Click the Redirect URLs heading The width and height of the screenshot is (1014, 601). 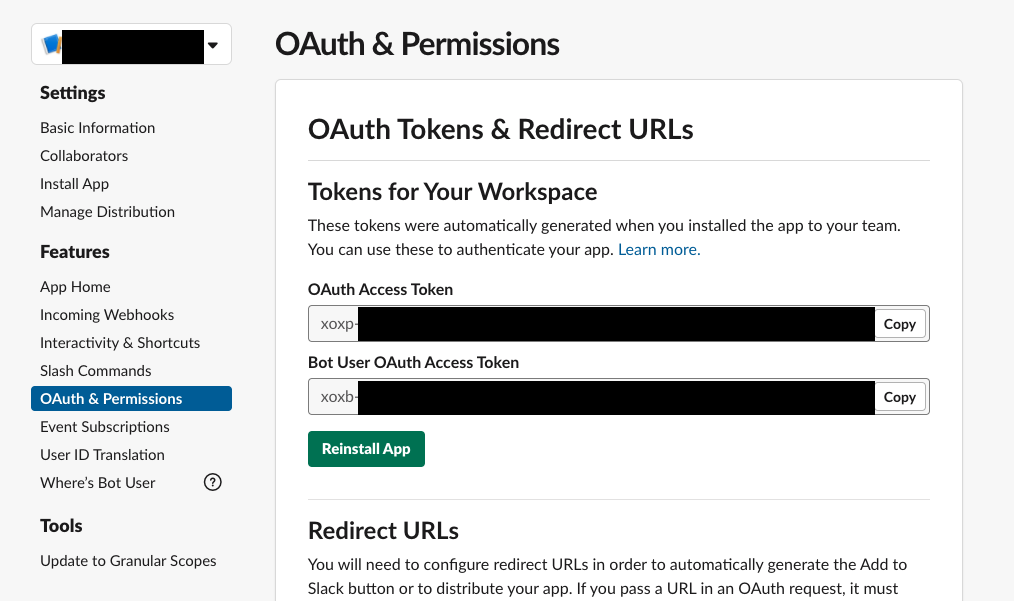point(383,530)
